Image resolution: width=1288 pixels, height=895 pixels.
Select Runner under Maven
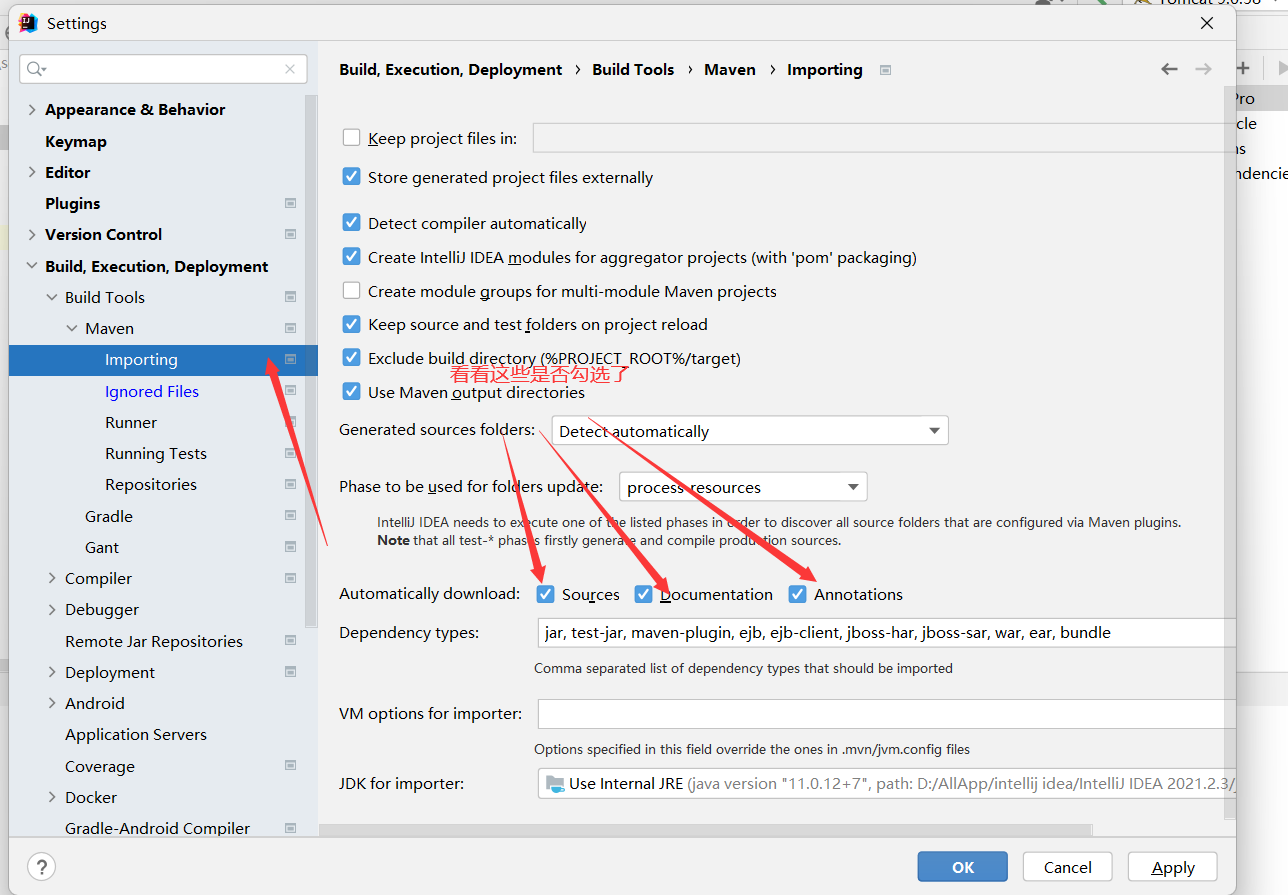(x=131, y=422)
